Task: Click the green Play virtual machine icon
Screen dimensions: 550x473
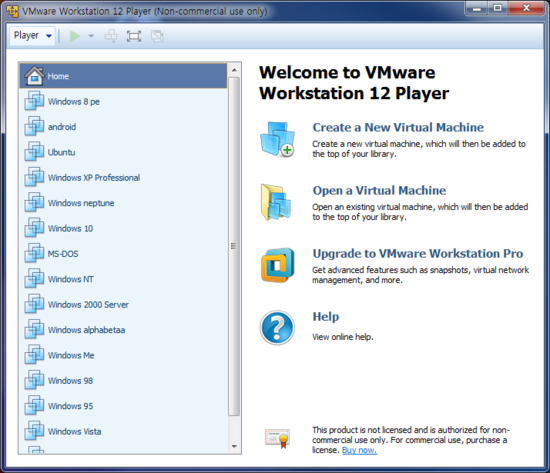Action: coord(75,36)
